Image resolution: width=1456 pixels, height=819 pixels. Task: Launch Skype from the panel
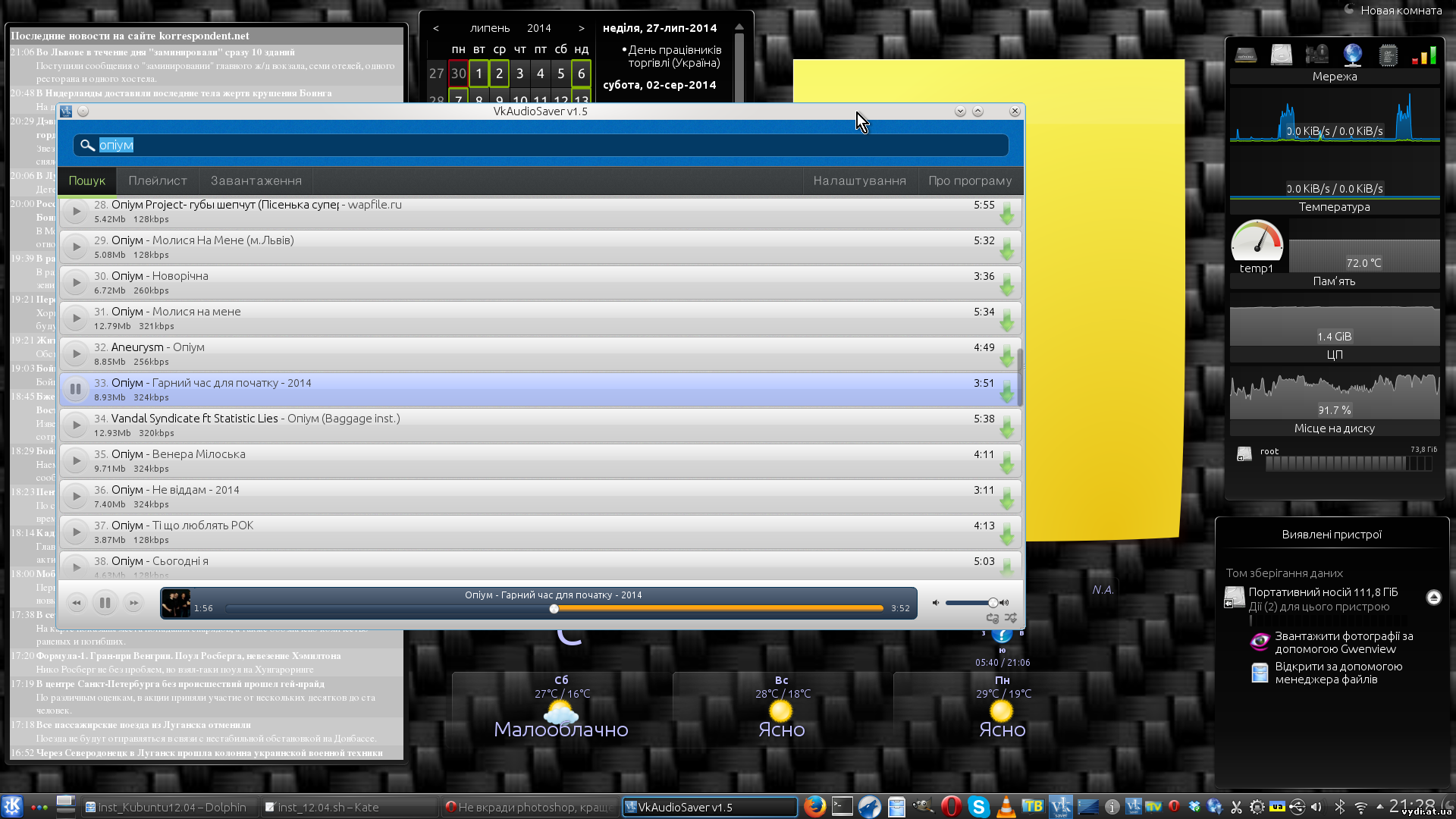(978, 807)
